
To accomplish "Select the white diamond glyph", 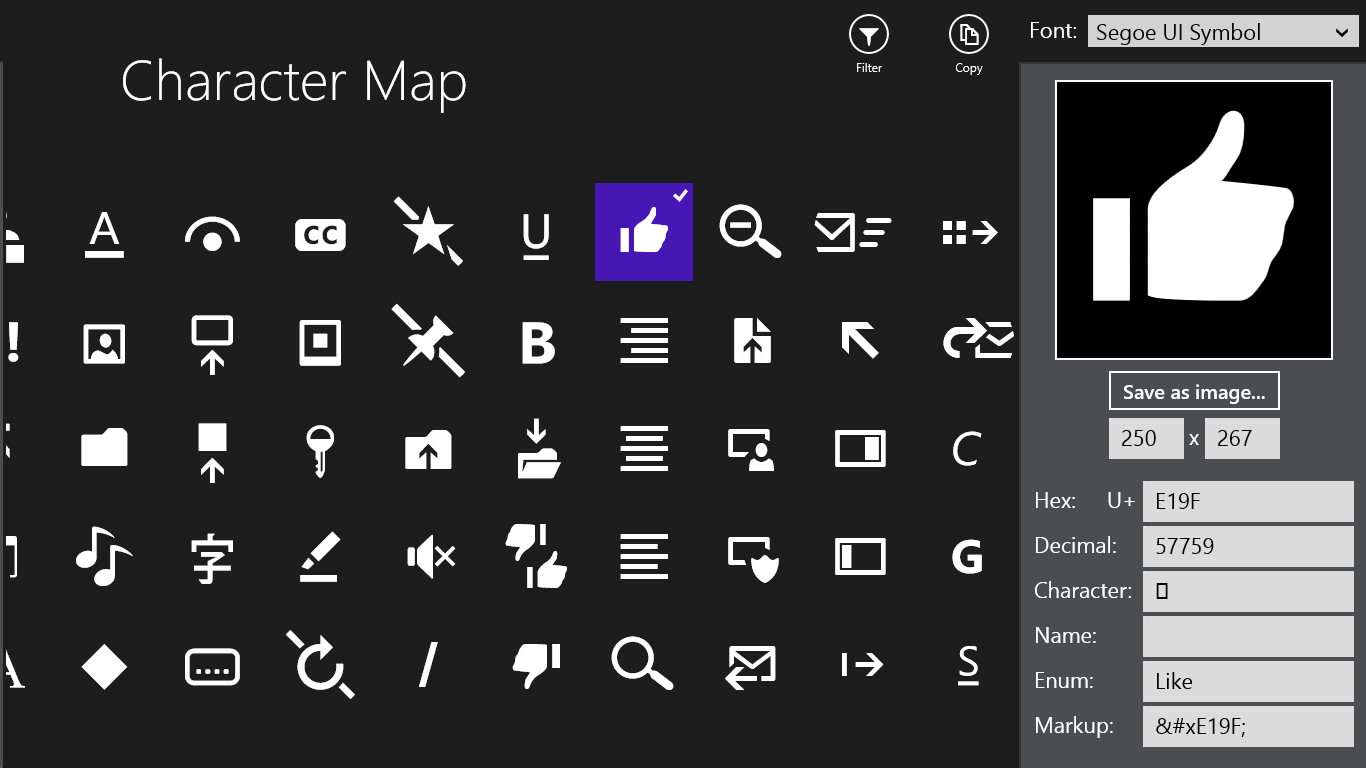I will pos(104,664).
